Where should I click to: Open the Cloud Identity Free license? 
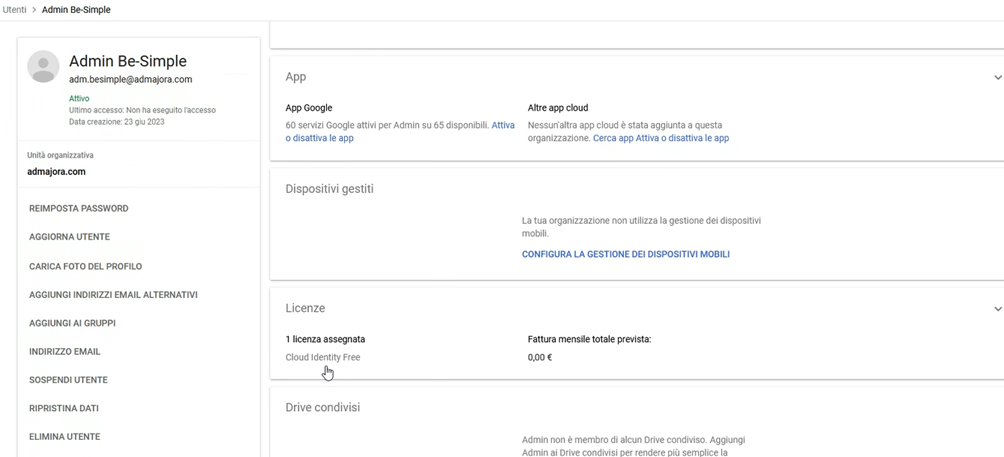coord(323,358)
